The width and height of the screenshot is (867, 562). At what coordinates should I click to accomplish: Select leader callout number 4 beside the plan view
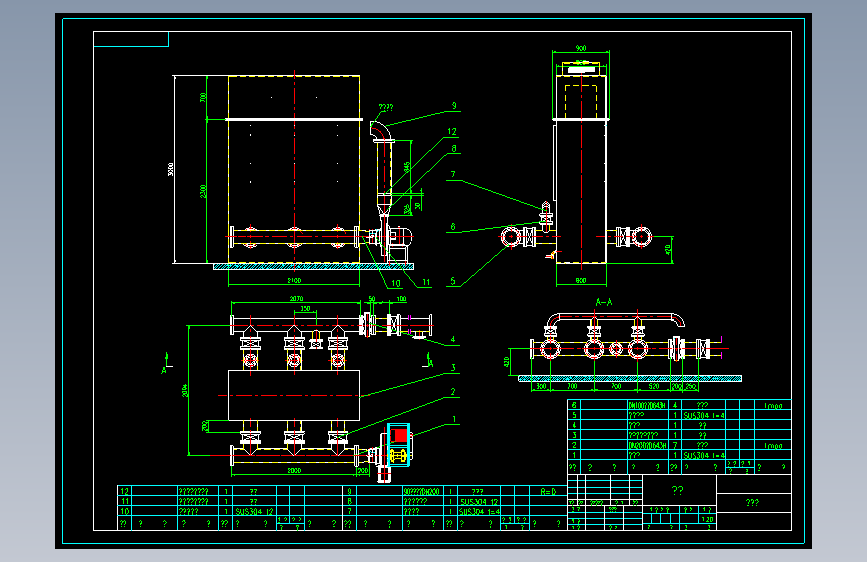(x=453, y=340)
